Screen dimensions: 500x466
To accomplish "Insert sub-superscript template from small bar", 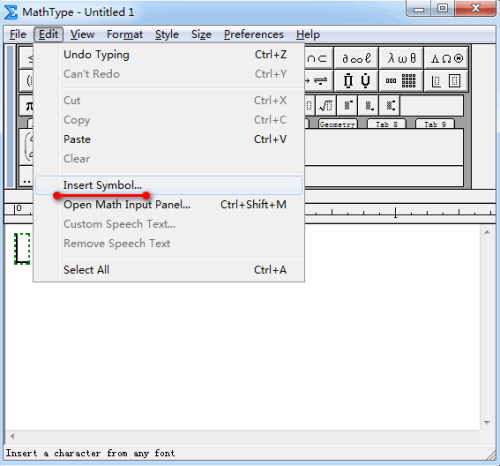I will coord(390,106).
